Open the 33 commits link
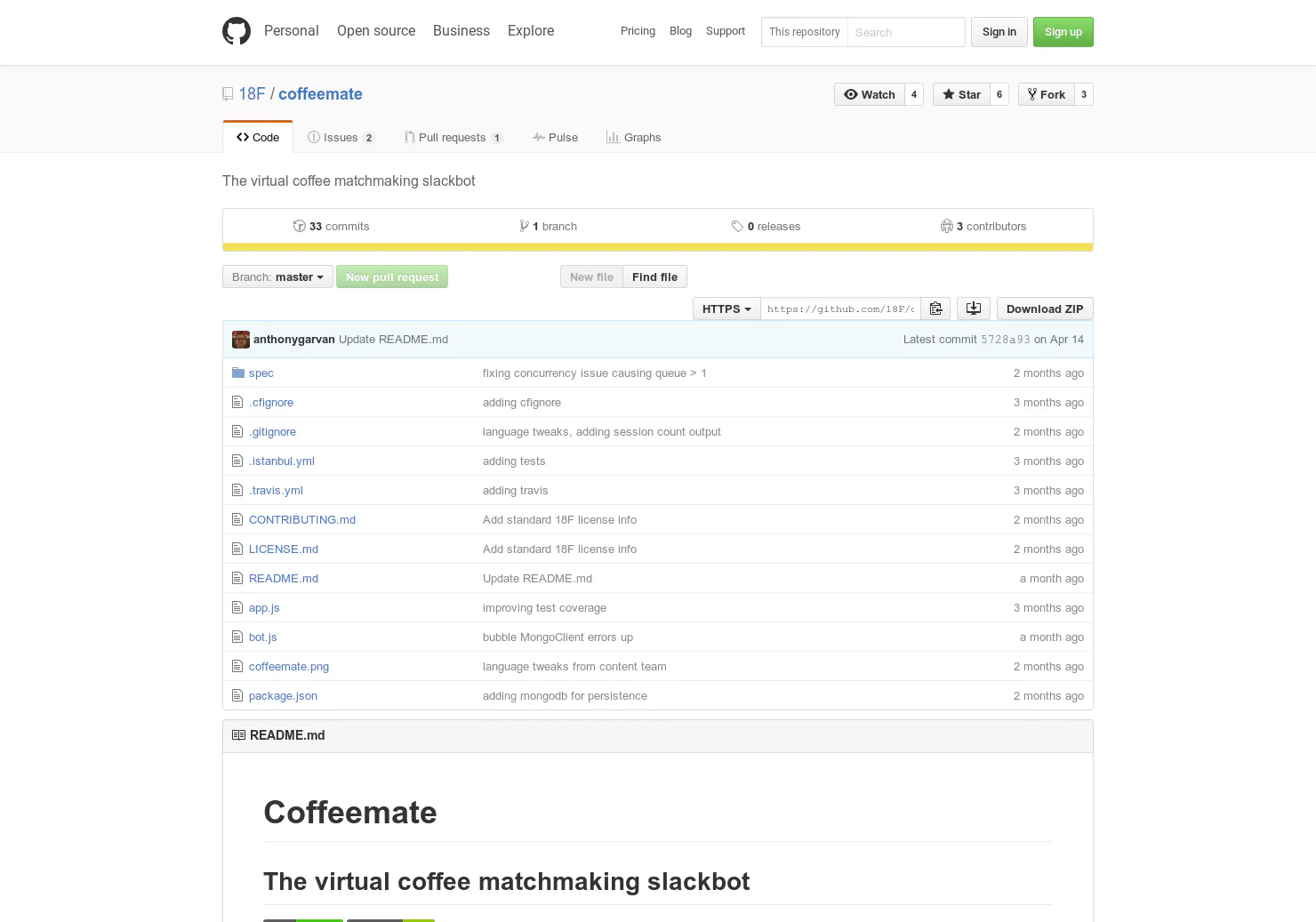The height and width of the screenshot is (922, 1316). [331, 226]
